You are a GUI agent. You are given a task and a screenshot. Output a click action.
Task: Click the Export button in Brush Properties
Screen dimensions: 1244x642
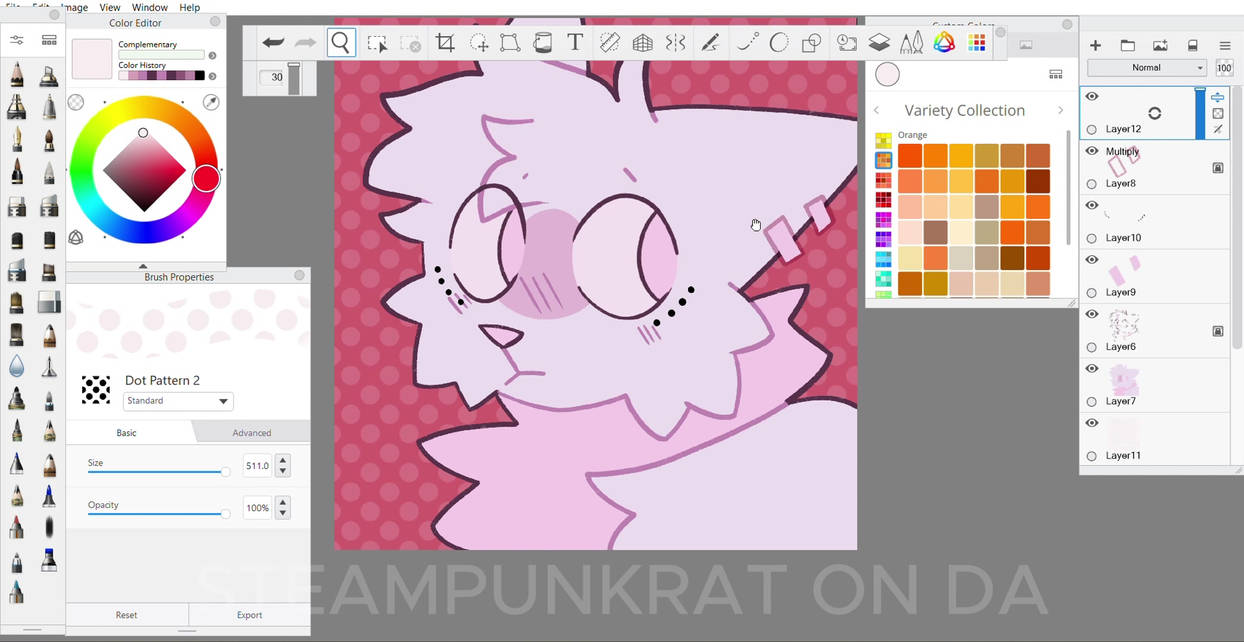(x=250, y=615)
